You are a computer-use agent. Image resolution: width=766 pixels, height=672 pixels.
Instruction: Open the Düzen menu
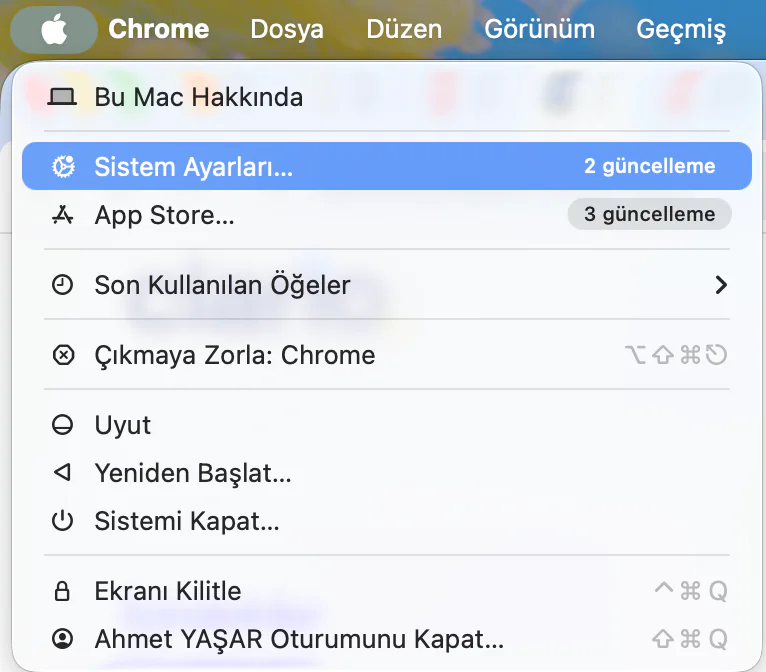point(404,29)
